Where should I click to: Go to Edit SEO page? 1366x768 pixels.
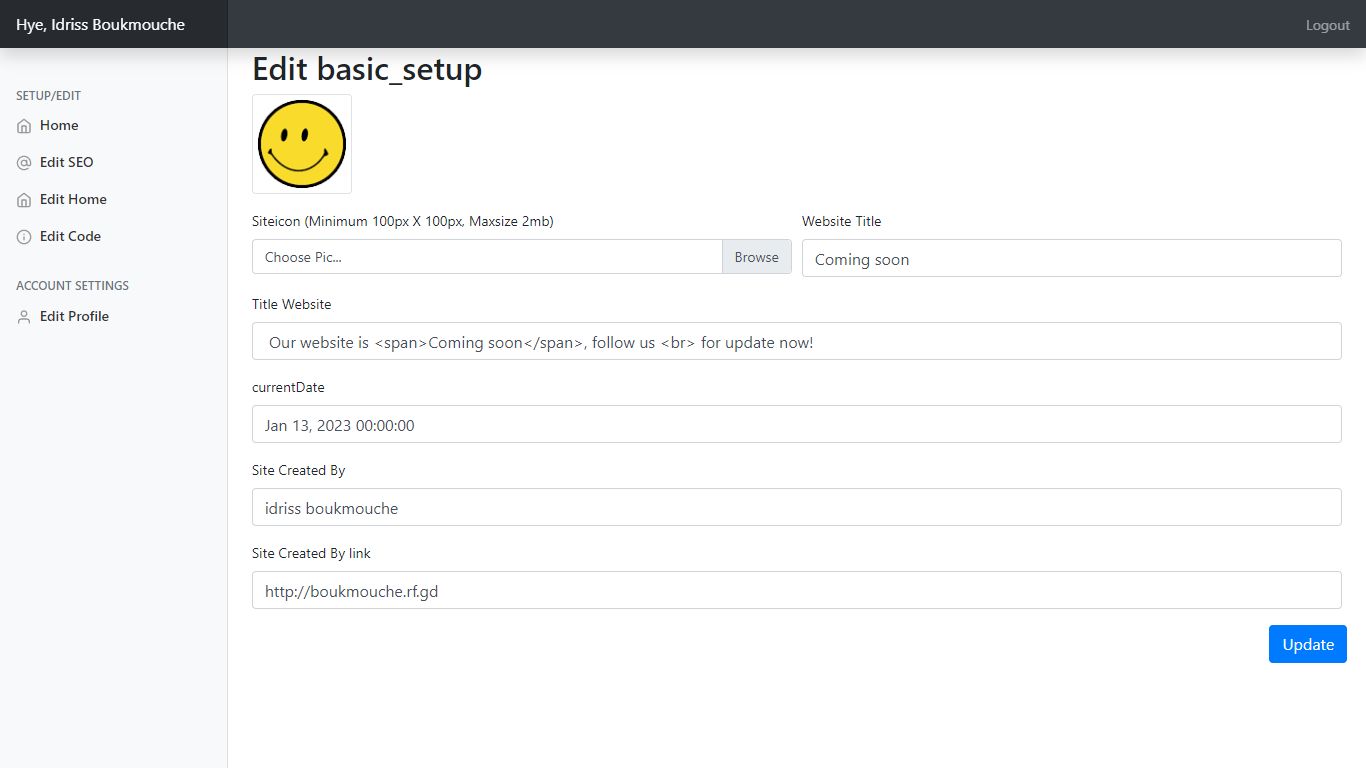click(67, 162)
